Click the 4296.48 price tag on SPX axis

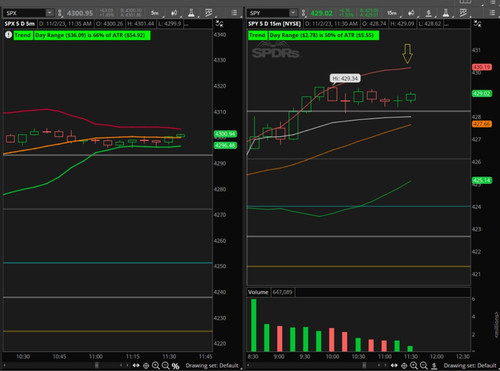225,145
